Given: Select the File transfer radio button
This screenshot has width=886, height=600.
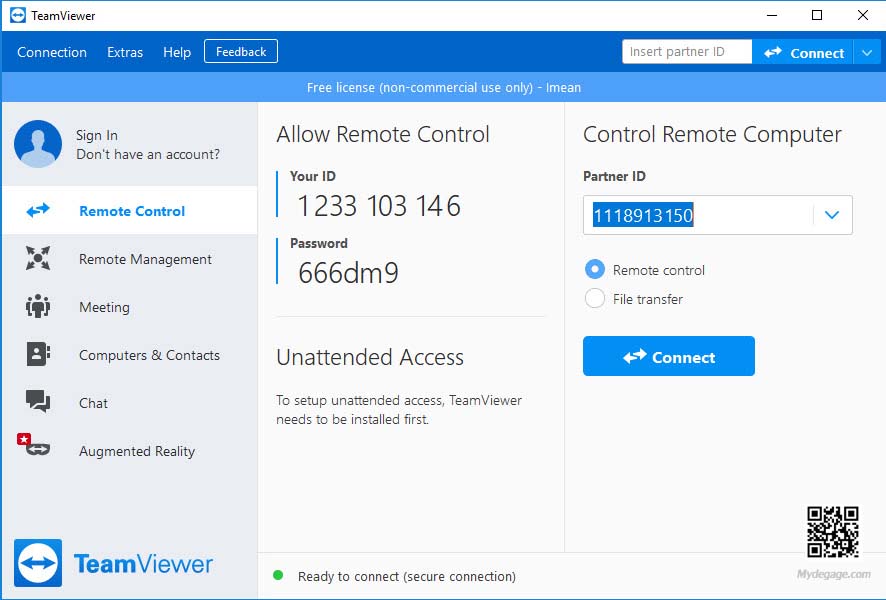Looking at the screenshot, I should [594, 298].
